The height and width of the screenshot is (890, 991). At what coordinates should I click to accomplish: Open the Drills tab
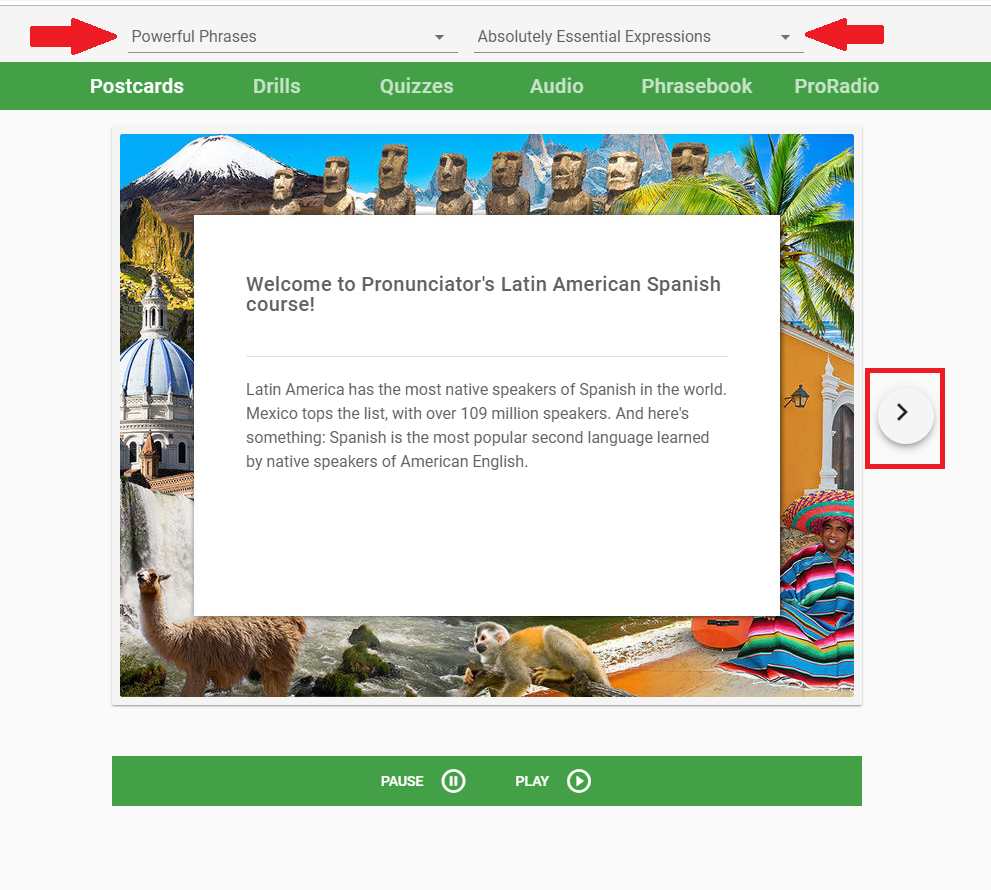coord(277,86)
